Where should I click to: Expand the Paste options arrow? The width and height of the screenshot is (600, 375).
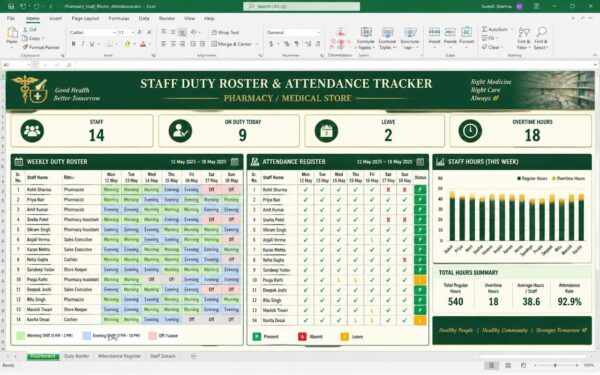[12, 47]
